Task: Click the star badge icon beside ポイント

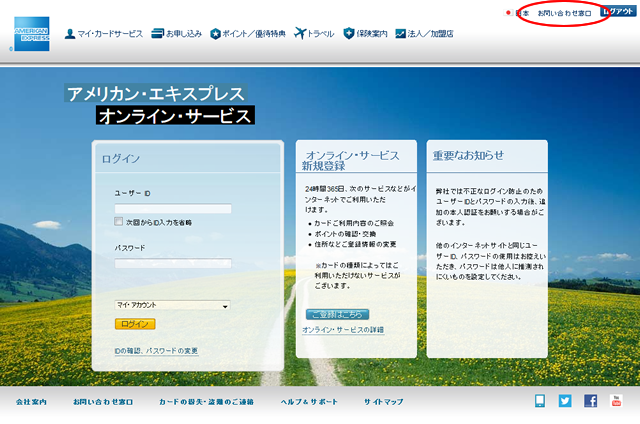Action: [215, 34]
